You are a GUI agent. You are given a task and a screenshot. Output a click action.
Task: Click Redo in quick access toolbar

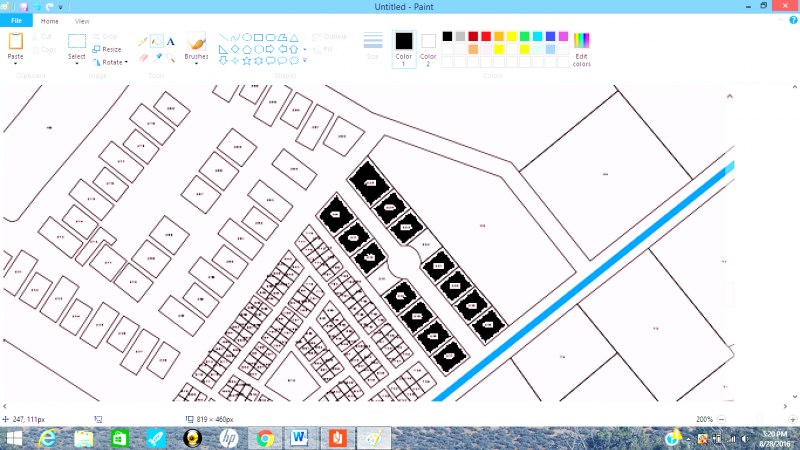coord(49,7)
